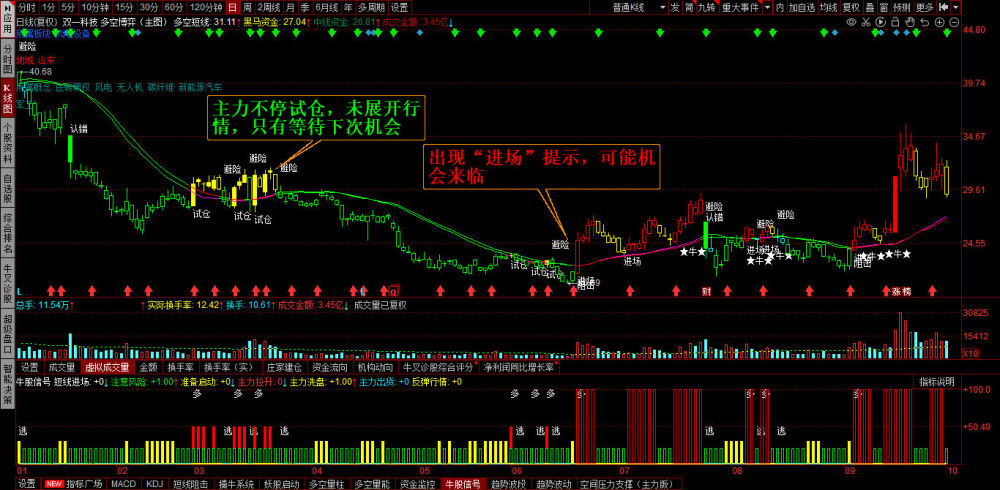Click the 叠 overlay button

tap(870, 8)
